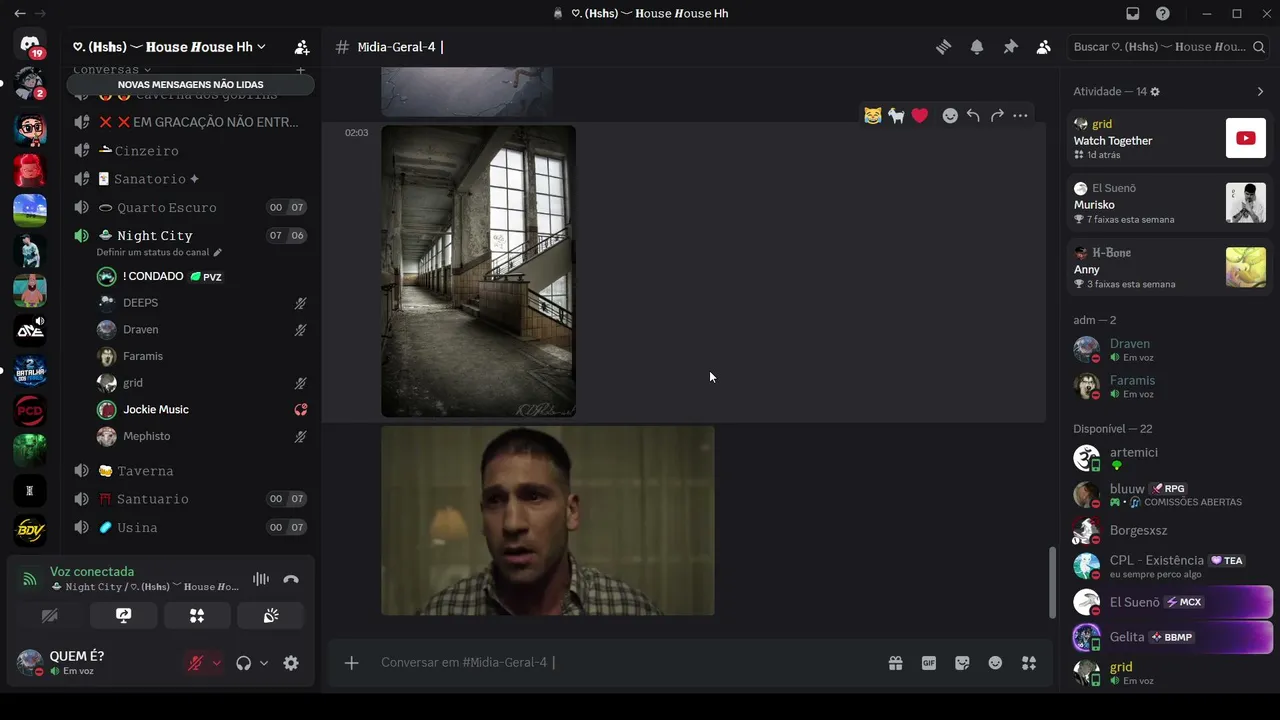Screen dimensions: 1280x720
Task: Open the gift icon in message bar
Action: coord(896,663)
